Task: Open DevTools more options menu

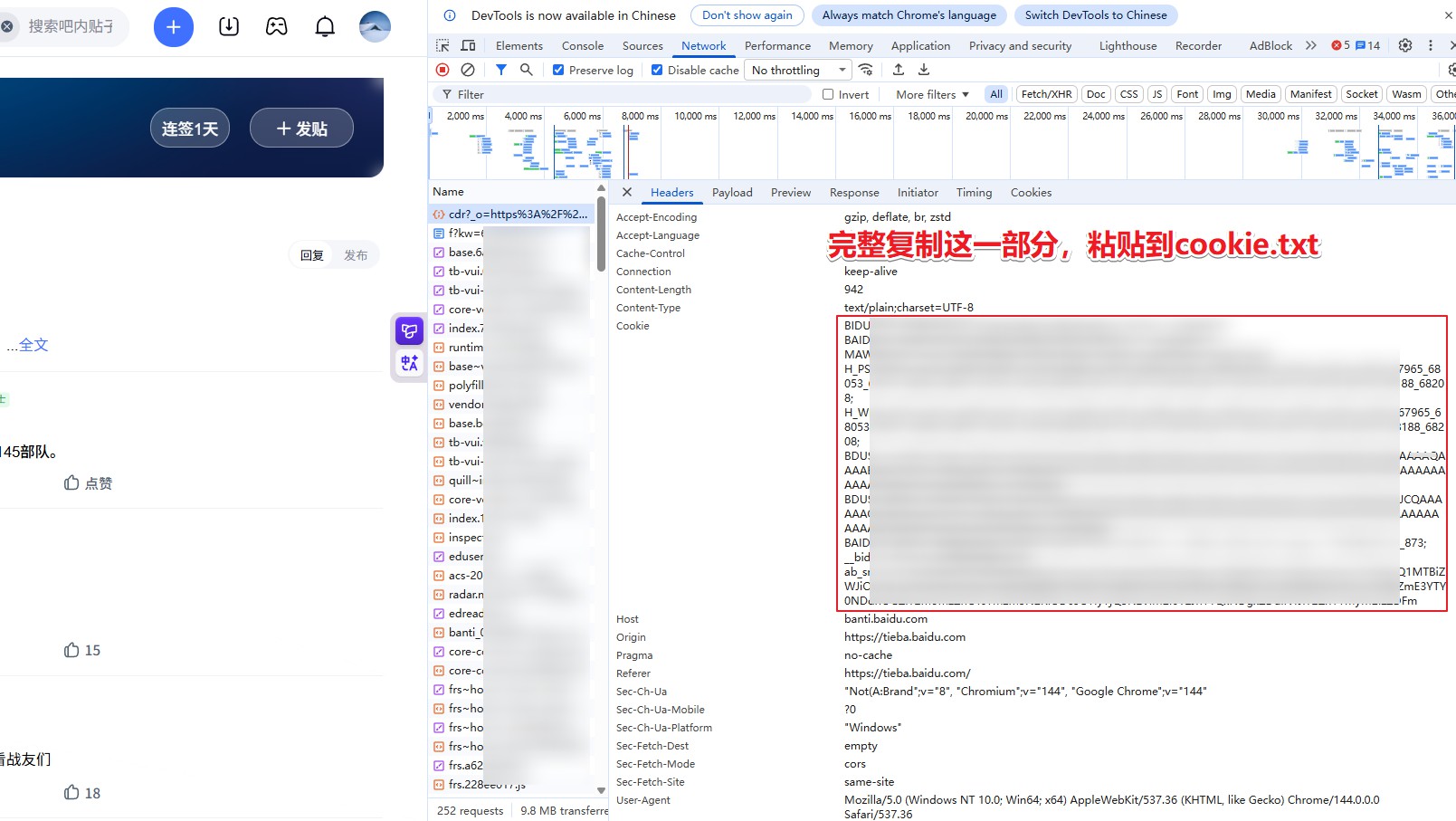Action: click(1431, 45)
